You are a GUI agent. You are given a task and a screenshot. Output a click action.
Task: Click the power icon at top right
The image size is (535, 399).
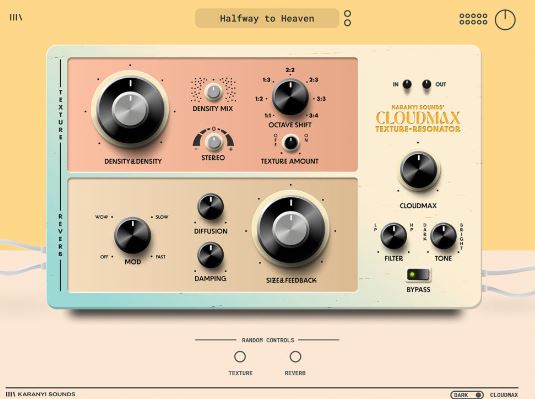click(505, 20)
